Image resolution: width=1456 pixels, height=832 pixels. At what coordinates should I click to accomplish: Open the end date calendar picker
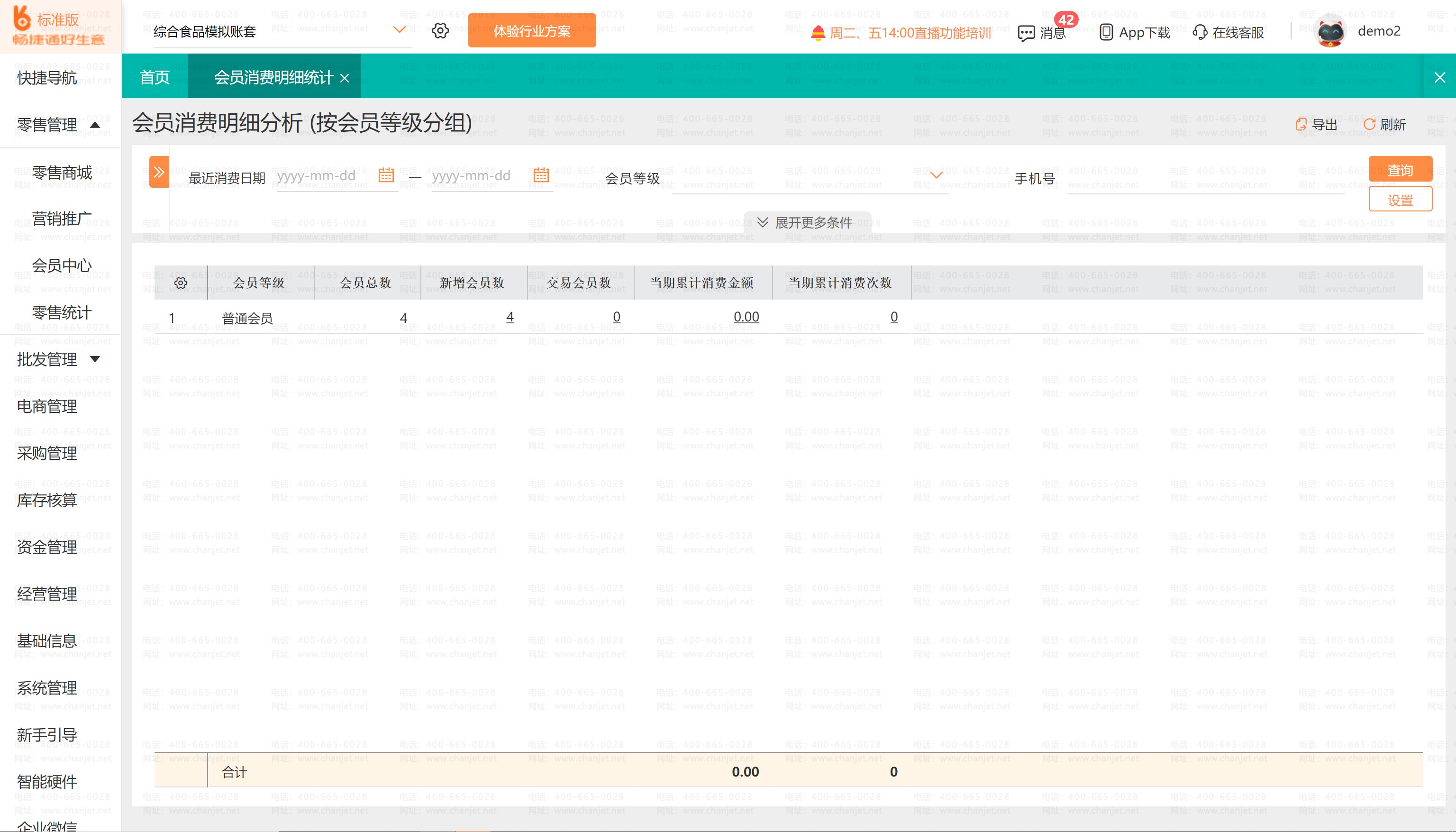[x=540, y=175]
